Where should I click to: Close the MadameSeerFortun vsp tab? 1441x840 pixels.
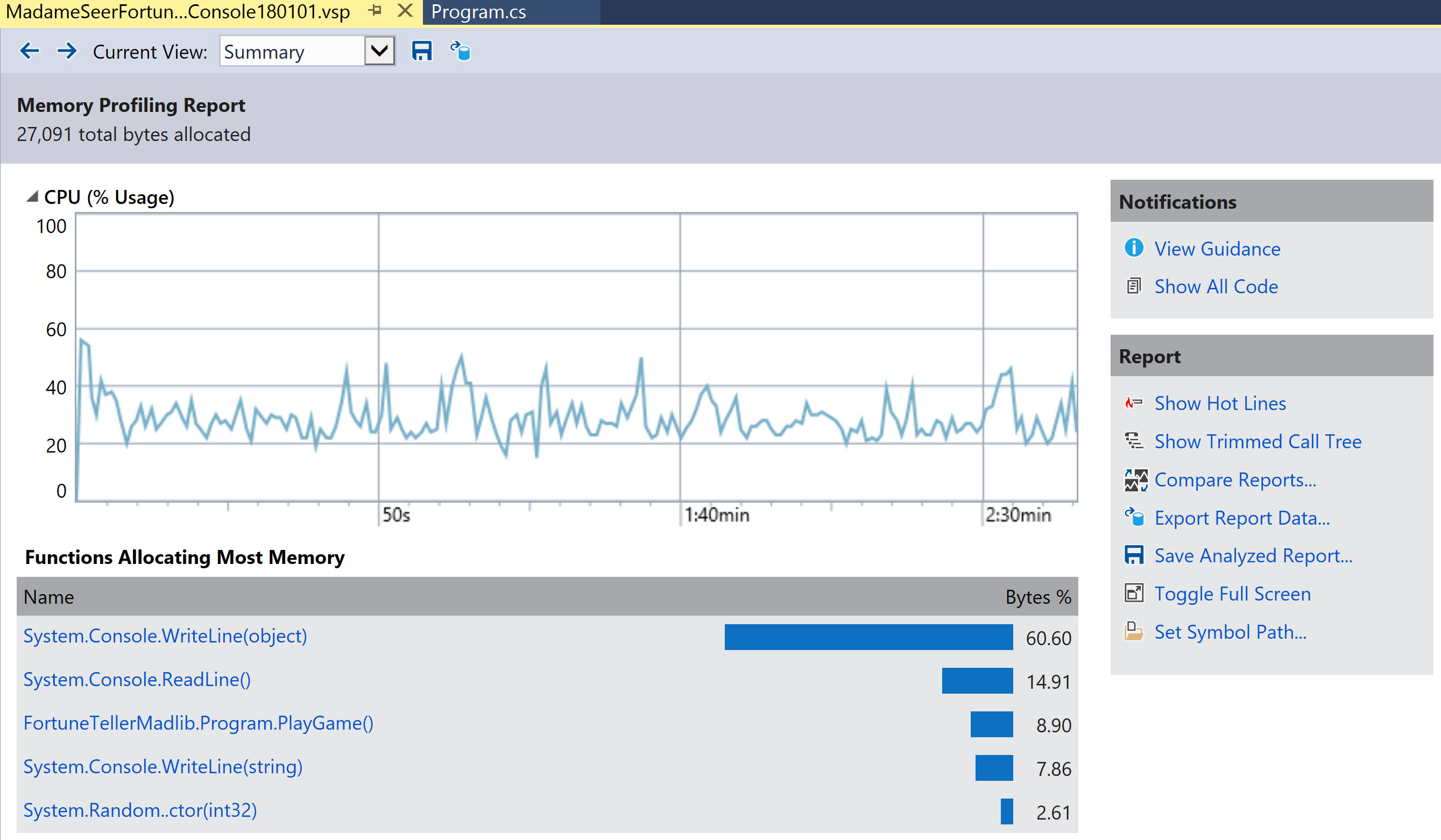click(404, 10)
